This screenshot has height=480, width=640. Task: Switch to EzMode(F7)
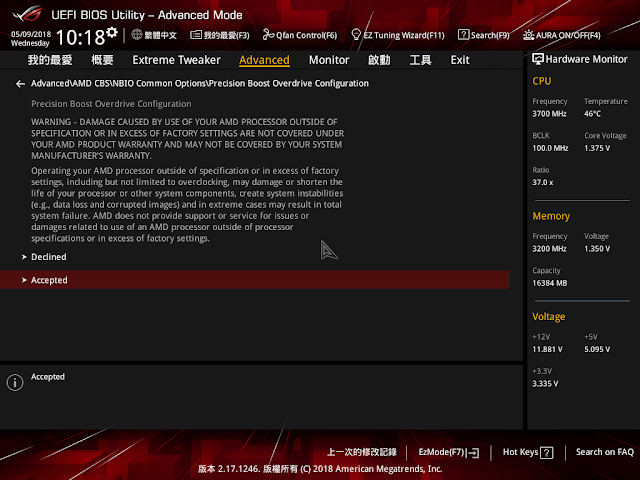coord(441,452)
